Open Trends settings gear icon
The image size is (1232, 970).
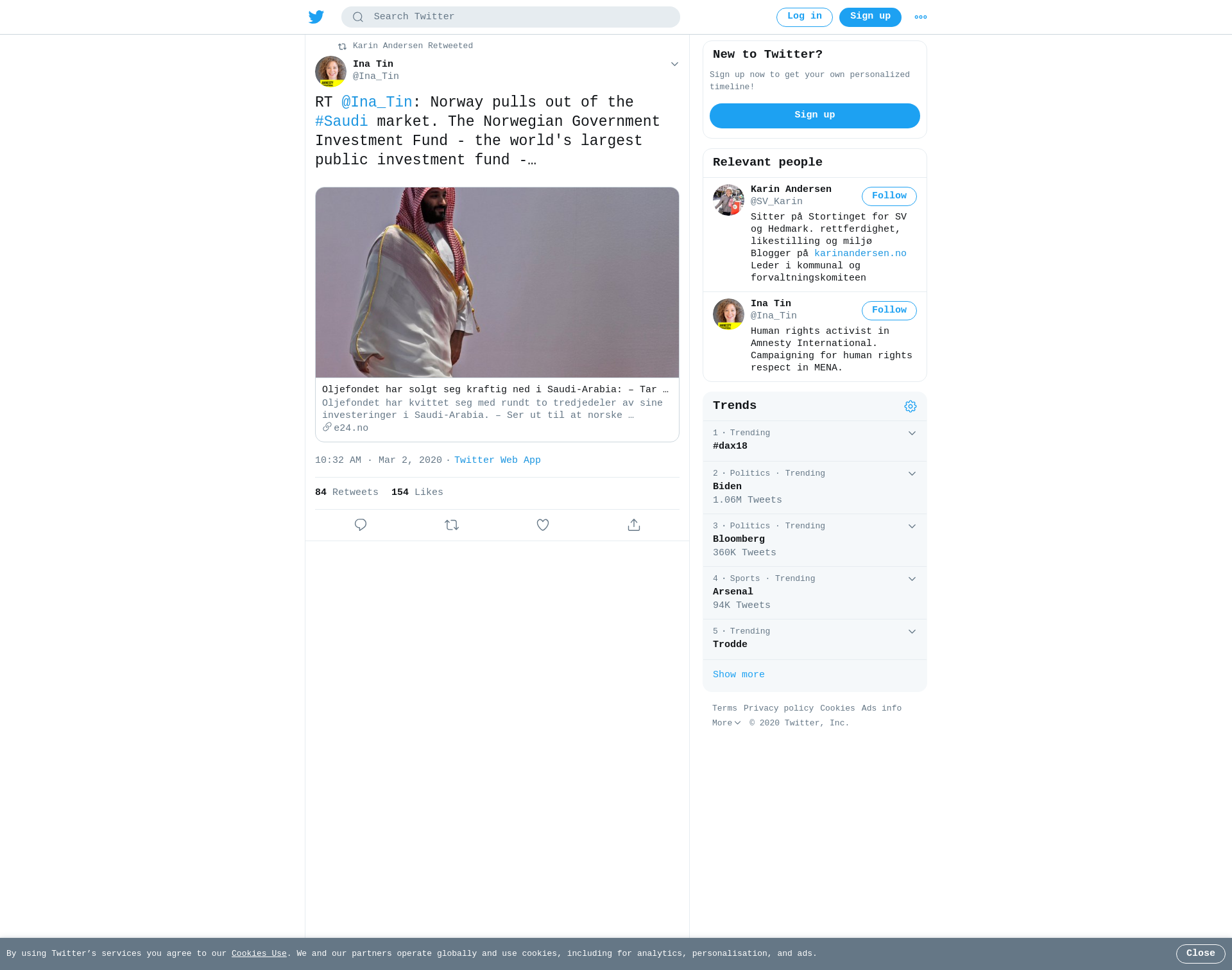coord(911,406)
